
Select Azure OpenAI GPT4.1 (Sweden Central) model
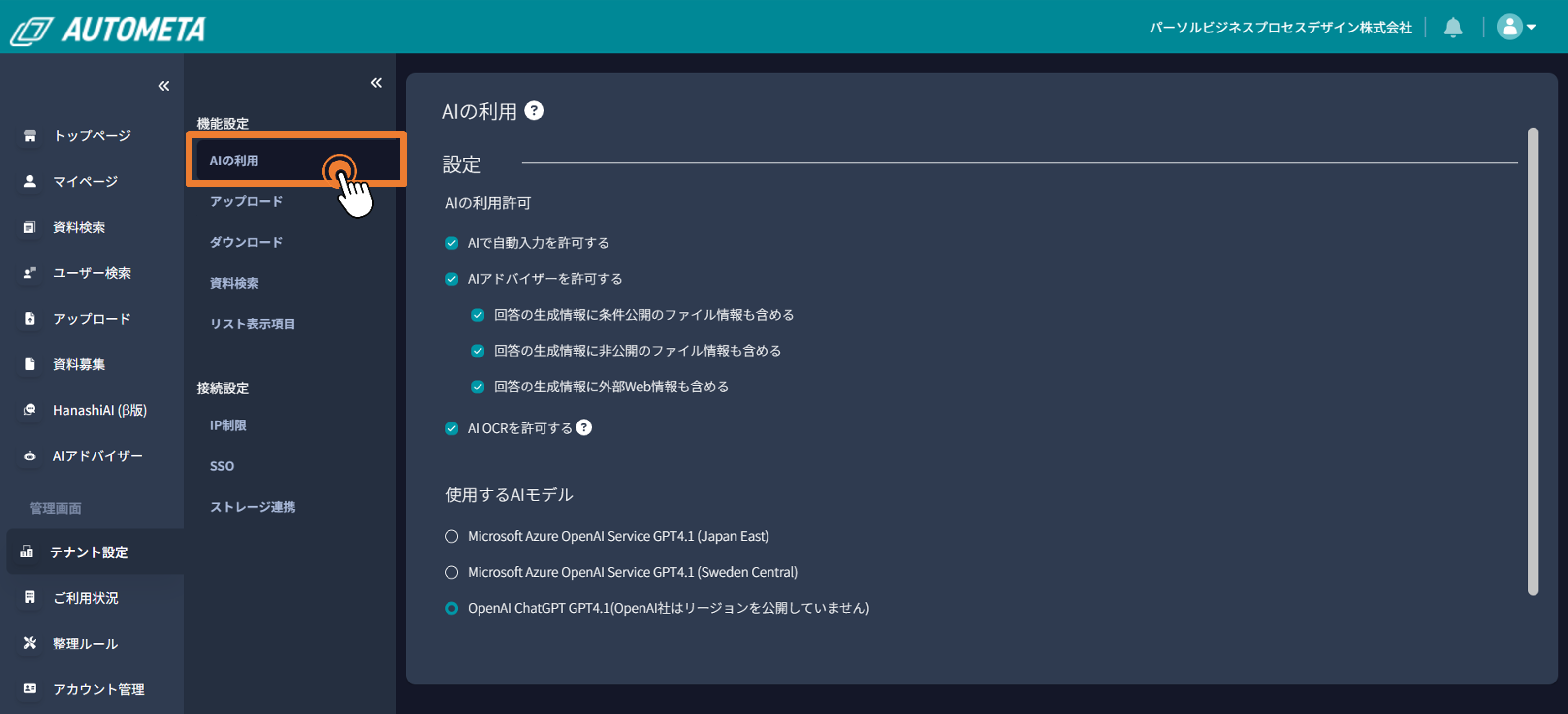point(451,572)
